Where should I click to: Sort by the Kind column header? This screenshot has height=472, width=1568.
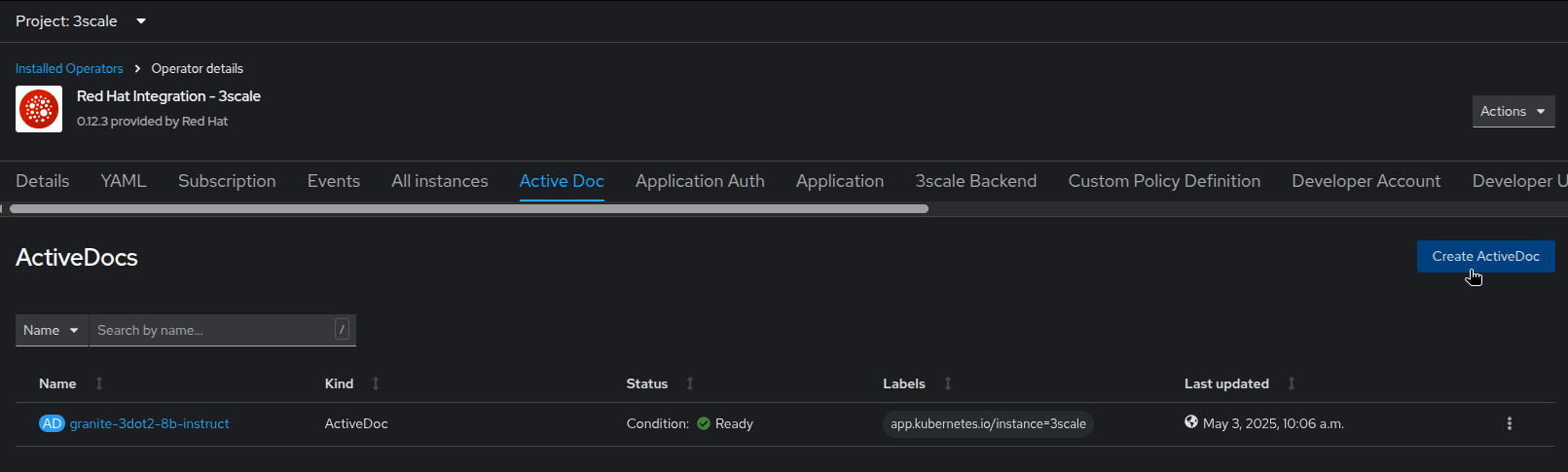(339, 384)
